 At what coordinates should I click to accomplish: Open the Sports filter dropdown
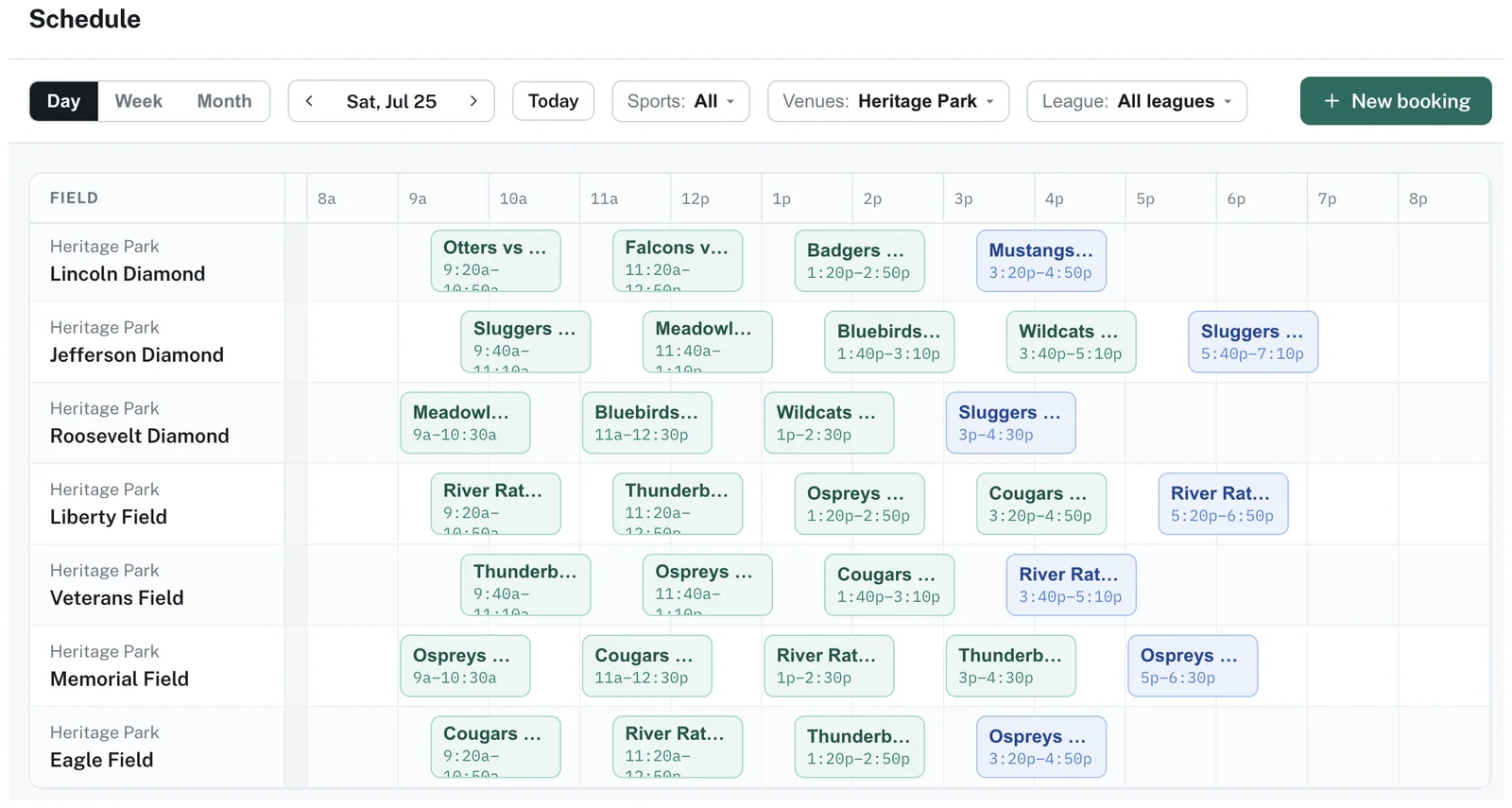(x=680, y=101)
